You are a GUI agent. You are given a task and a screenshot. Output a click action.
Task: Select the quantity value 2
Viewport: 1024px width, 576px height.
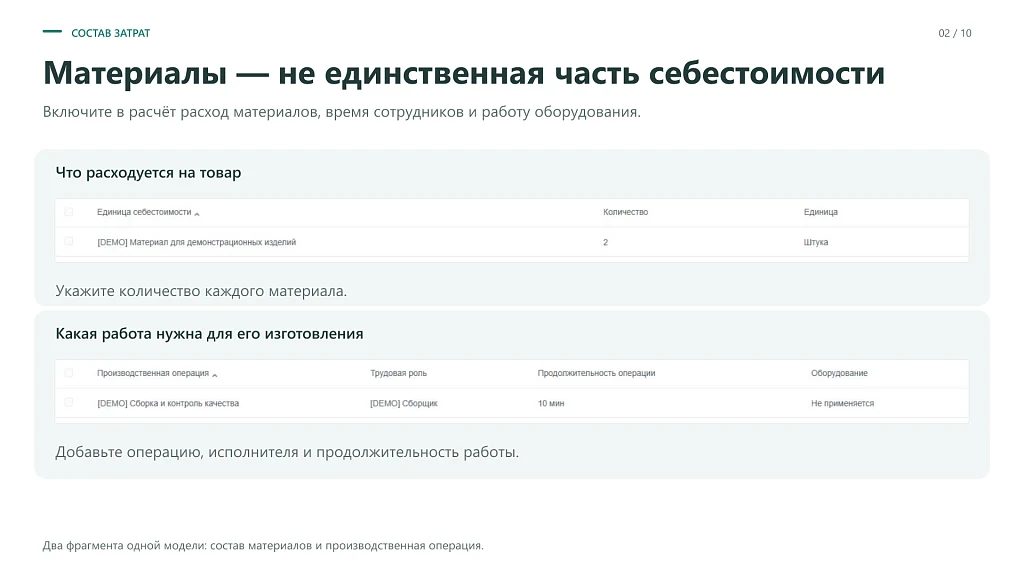coord(605,242)
